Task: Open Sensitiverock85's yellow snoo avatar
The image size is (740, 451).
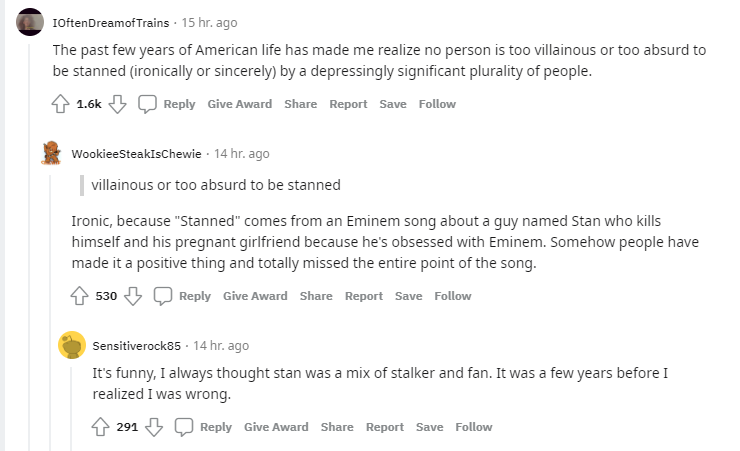Action: 72,345
